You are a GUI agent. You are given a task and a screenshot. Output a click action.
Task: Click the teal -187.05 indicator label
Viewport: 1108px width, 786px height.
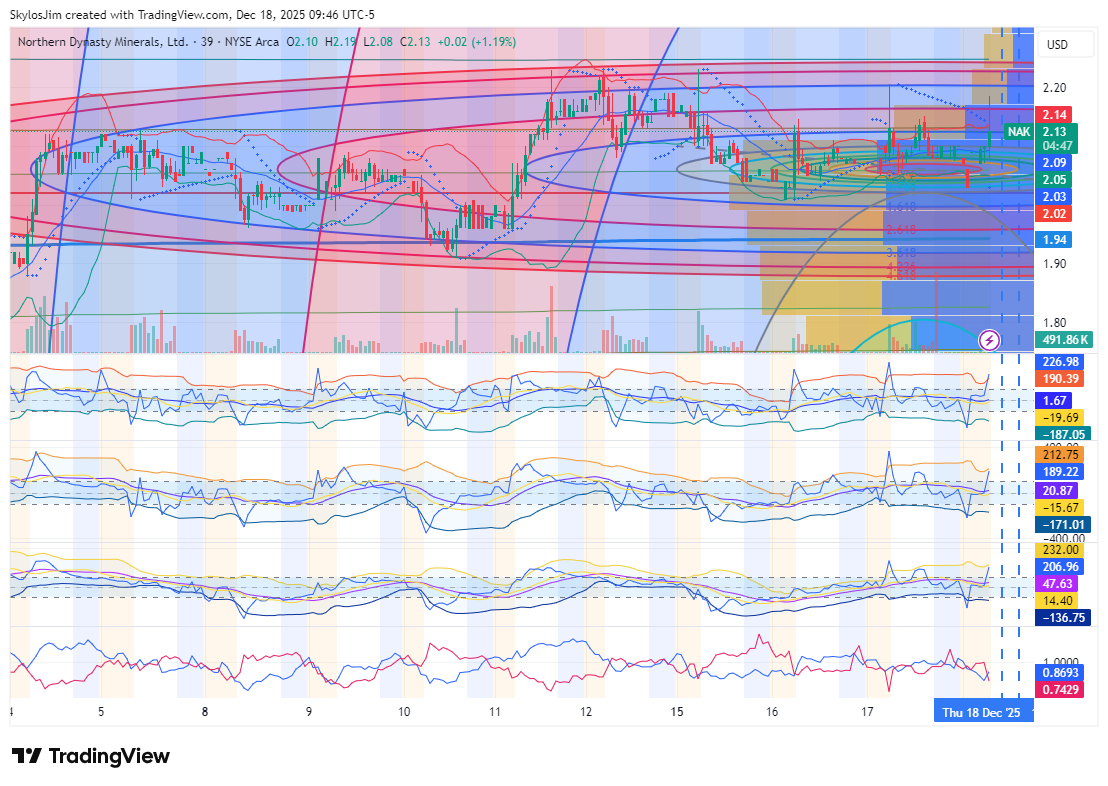(x=1064, y=434)
